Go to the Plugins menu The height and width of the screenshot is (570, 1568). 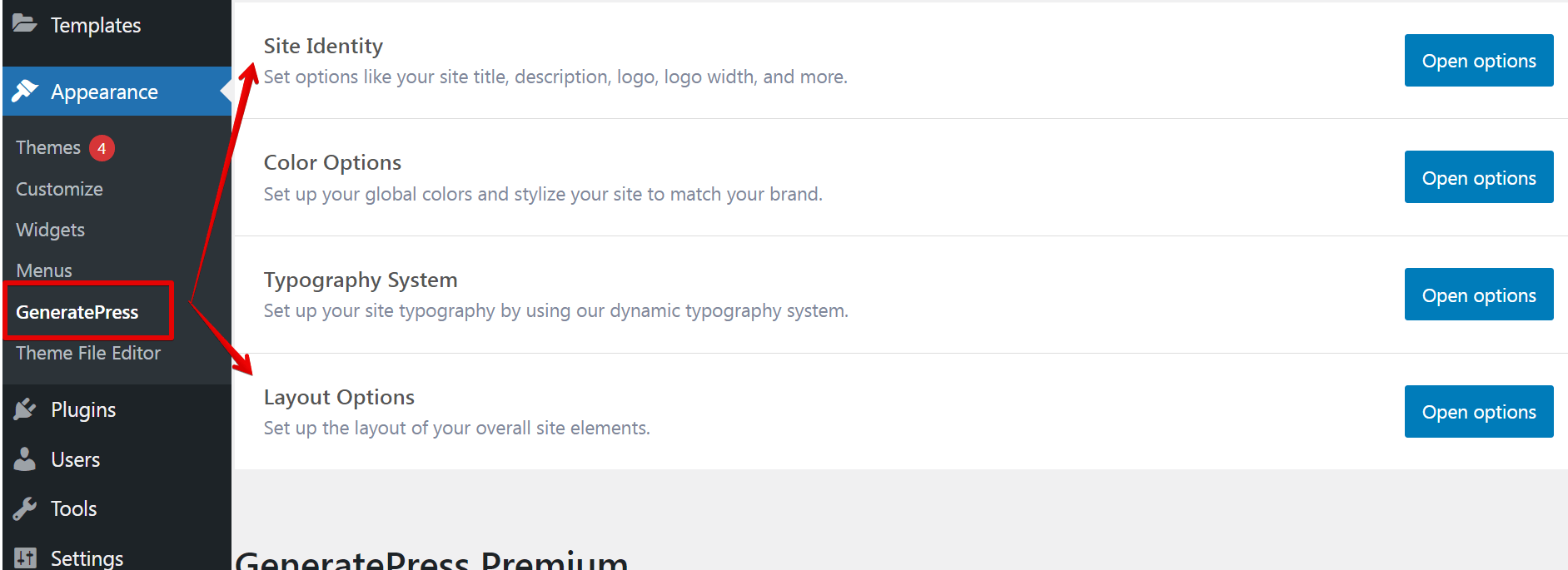click(83, 409)
